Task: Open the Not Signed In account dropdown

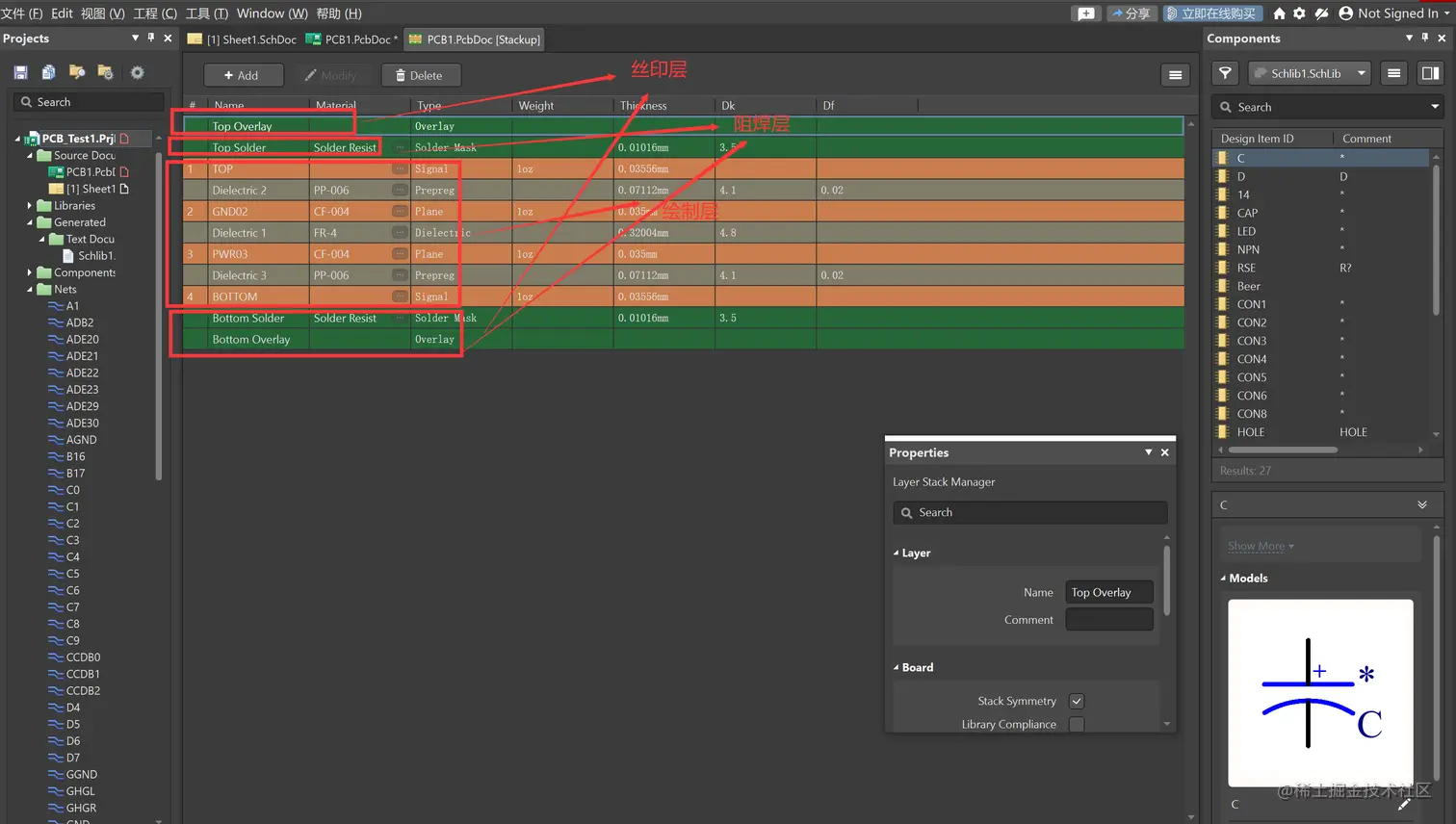Action: 1446,13
